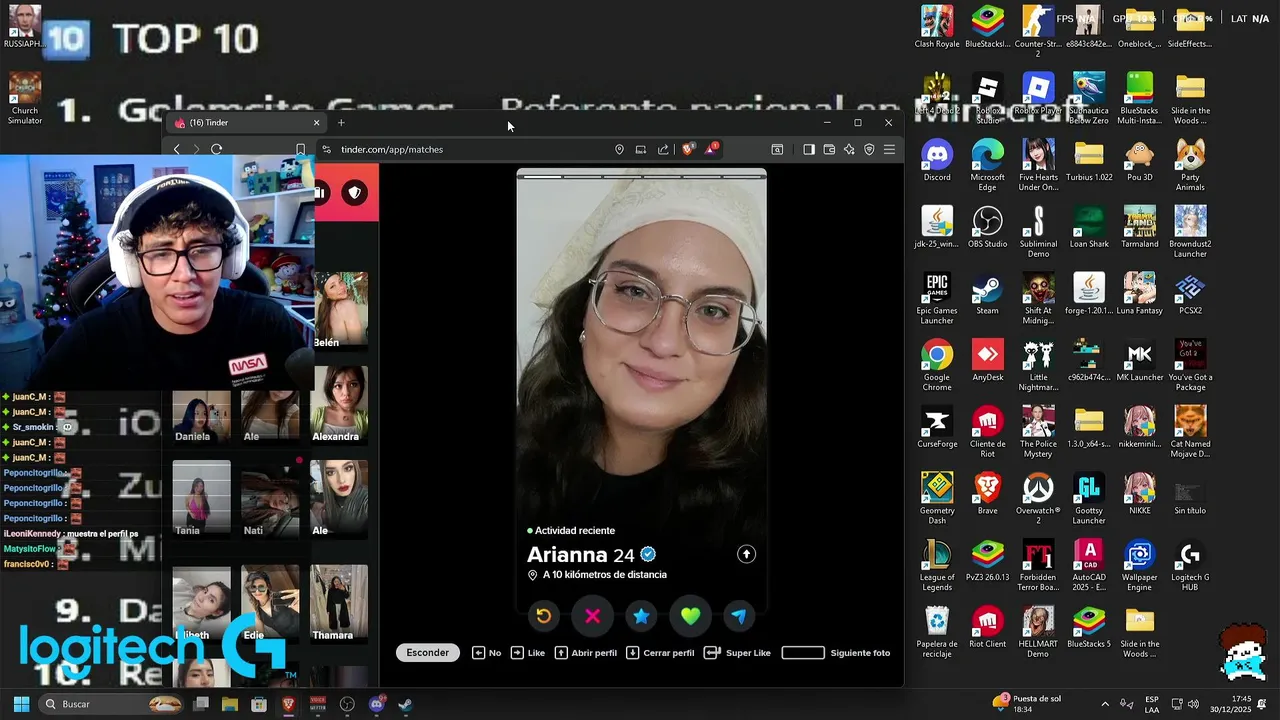The width and height of the screenshot is (1280, 720).
Task: Click the blue verified badge next to Arianna
Action: click(x=648, y=554)
